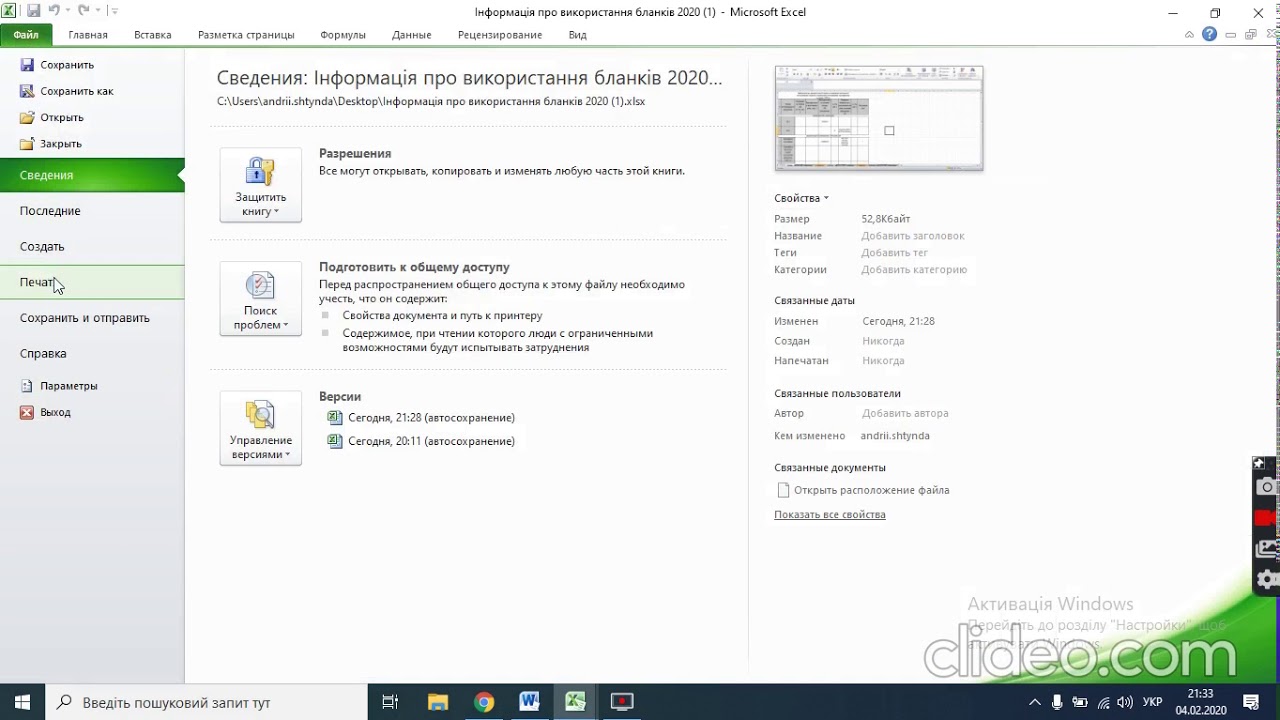Open File Explorer from the taskbar
The image size is (1280, 720).
tap(437, 702)
